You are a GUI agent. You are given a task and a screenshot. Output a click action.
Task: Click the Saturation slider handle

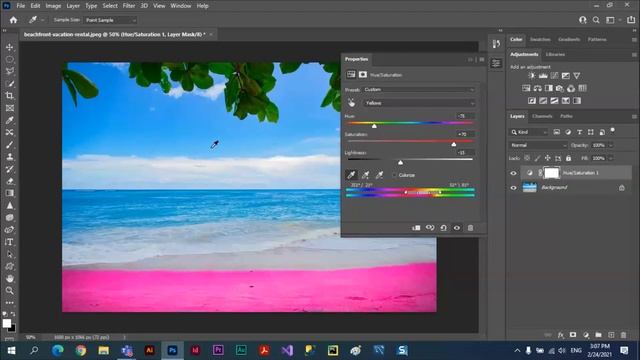tap(453, 144)
